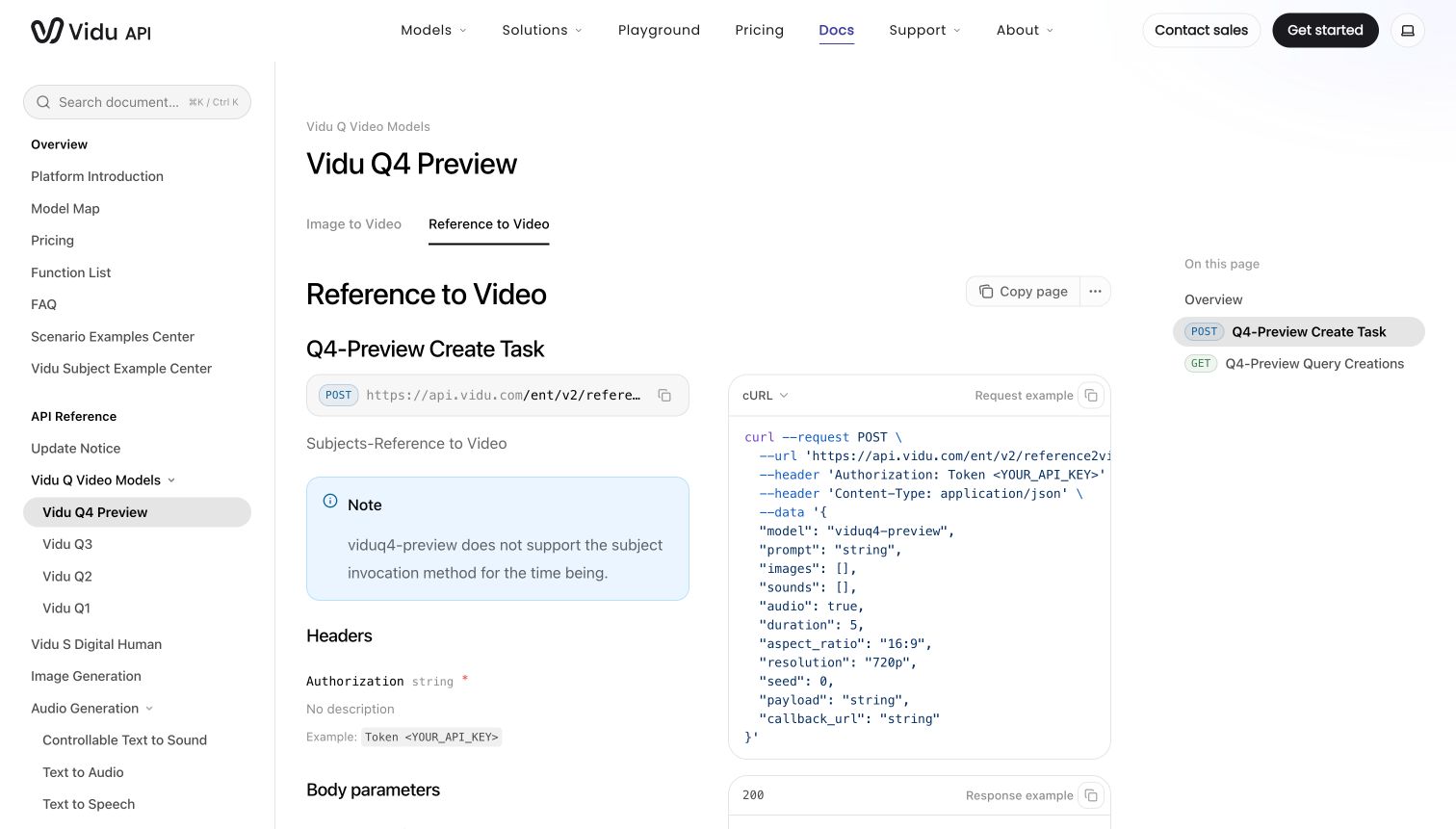Change the cURL language selector
This screenshot has height=829, width=1456.
766,396
